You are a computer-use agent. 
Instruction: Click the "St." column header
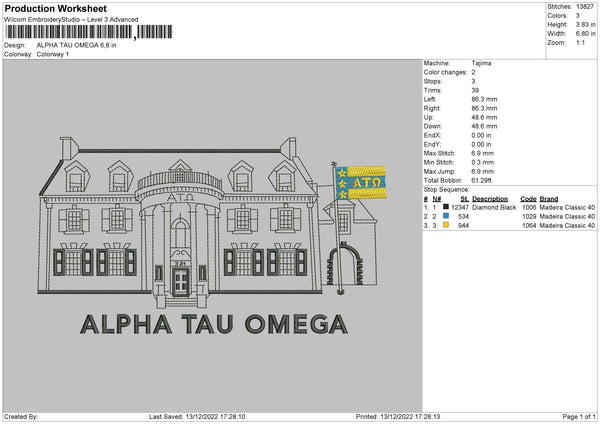[x=465, y=199]
